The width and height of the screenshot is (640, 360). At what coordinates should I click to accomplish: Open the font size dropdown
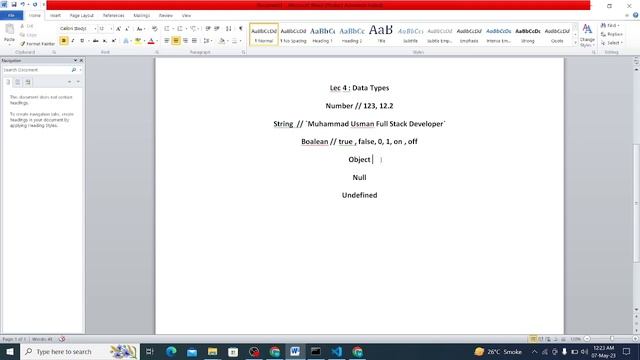click(111, 29)
